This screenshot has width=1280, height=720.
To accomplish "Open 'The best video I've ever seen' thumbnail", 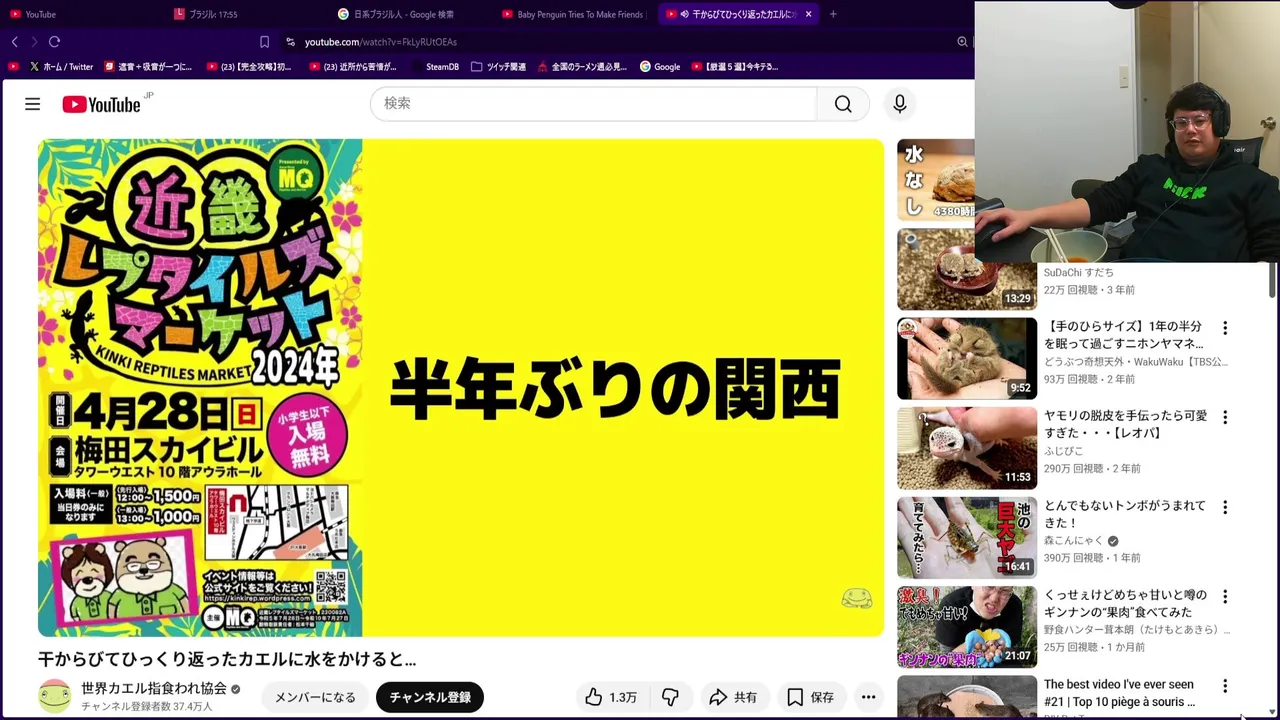I will pyautogui.click(x=967, y=696).
